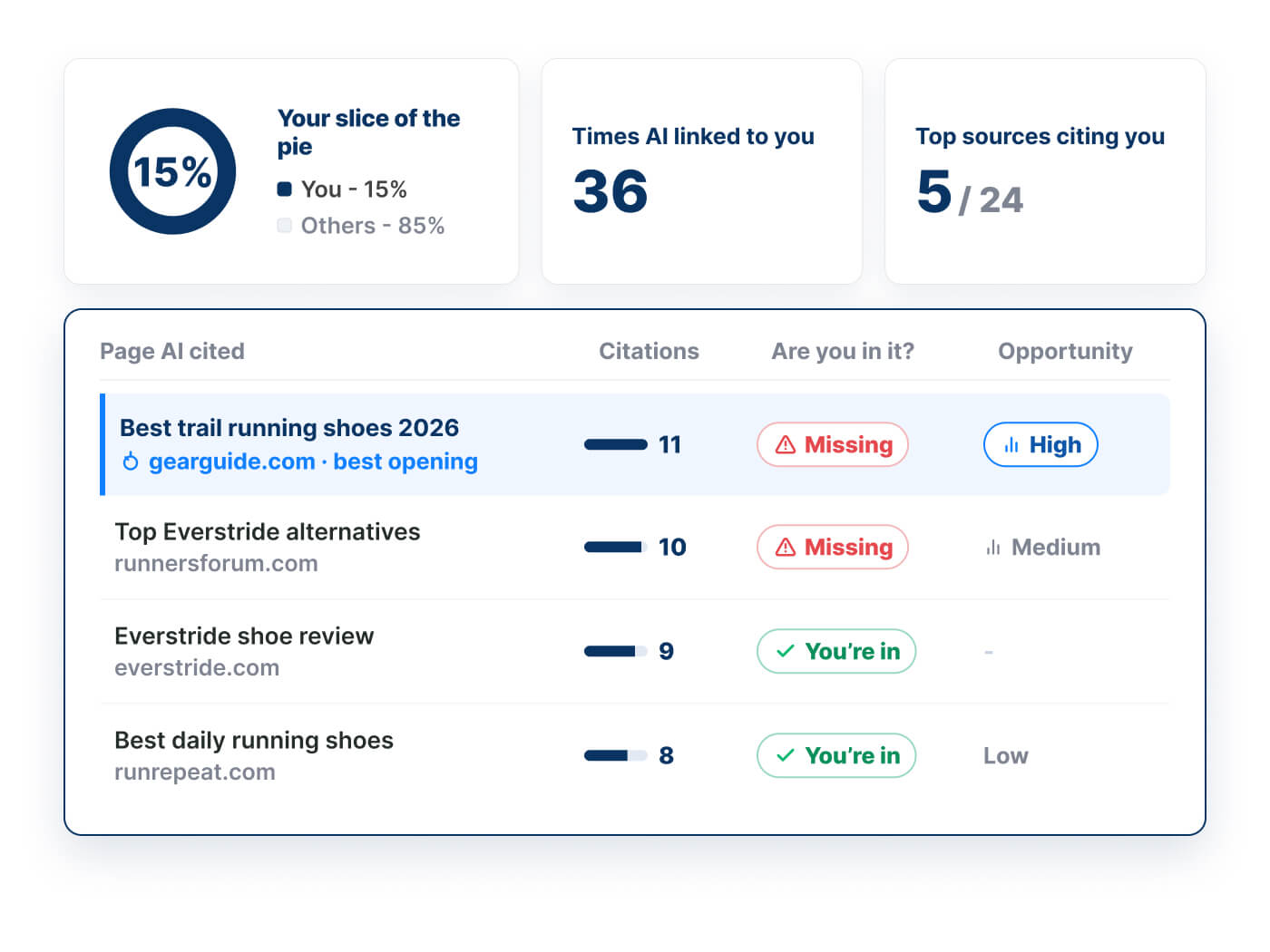Open the Times AI linked to you card
1270x952 pixels.
[702, 171]
